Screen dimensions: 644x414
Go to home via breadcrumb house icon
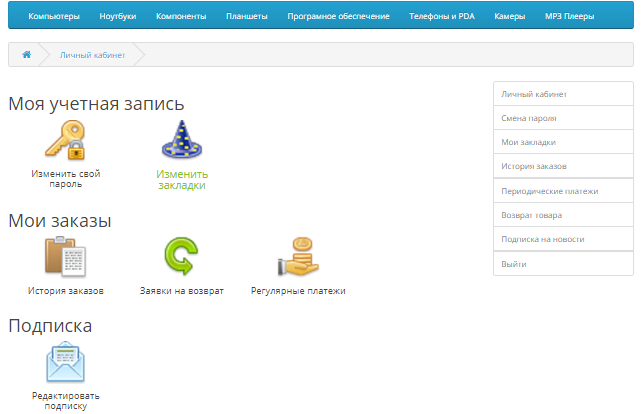pos(27,54)
